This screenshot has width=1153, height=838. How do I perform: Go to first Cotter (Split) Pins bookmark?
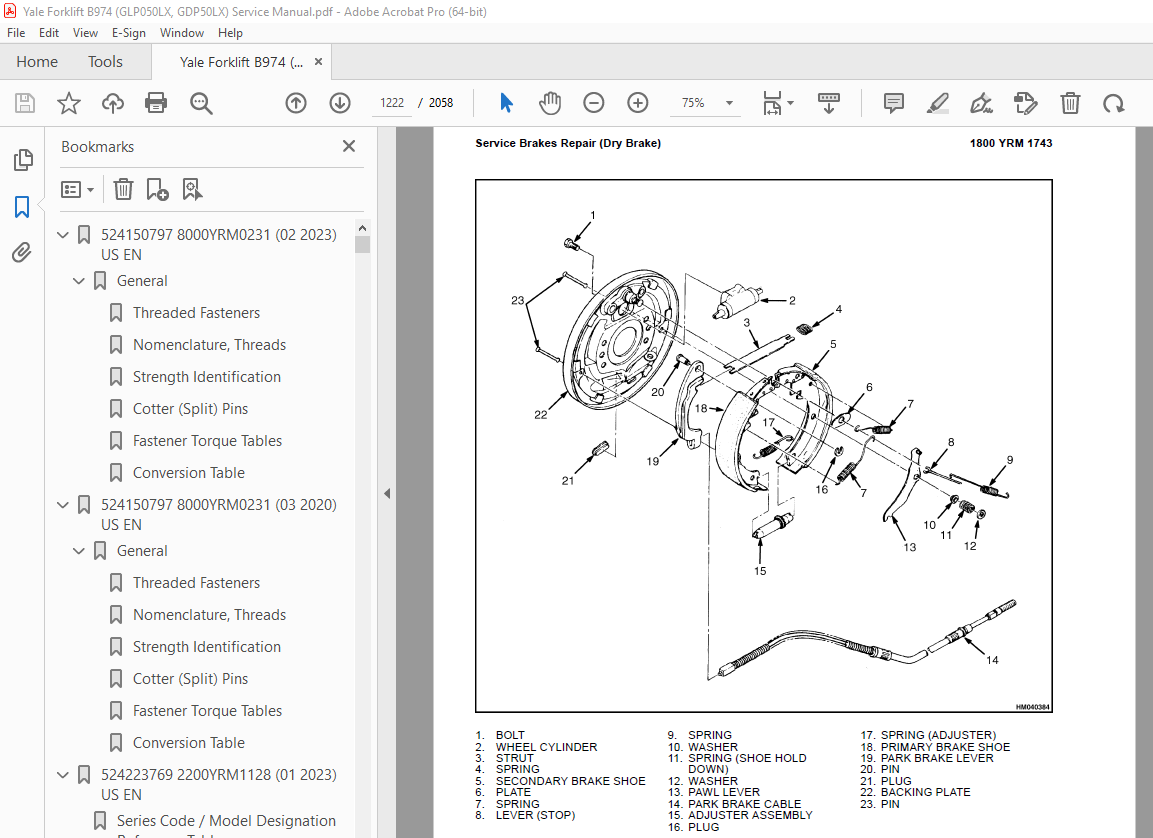tap(190, 409)
